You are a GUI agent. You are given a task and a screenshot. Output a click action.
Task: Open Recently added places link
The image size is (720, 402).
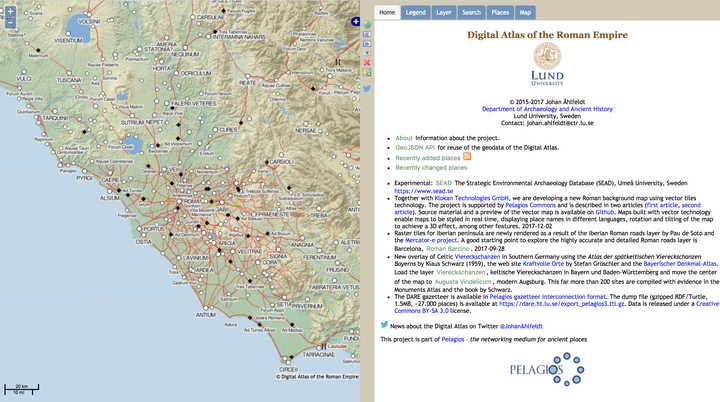[428, 158]
